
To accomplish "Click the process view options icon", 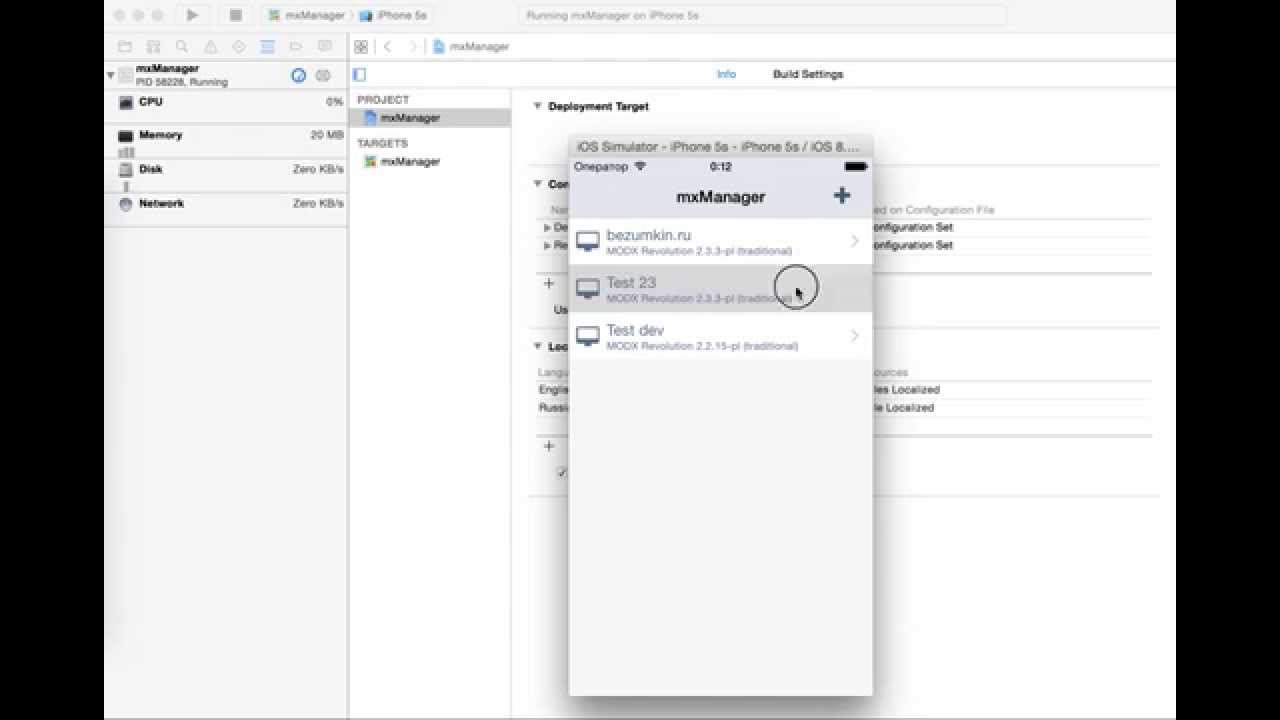I will click(323, 75).
